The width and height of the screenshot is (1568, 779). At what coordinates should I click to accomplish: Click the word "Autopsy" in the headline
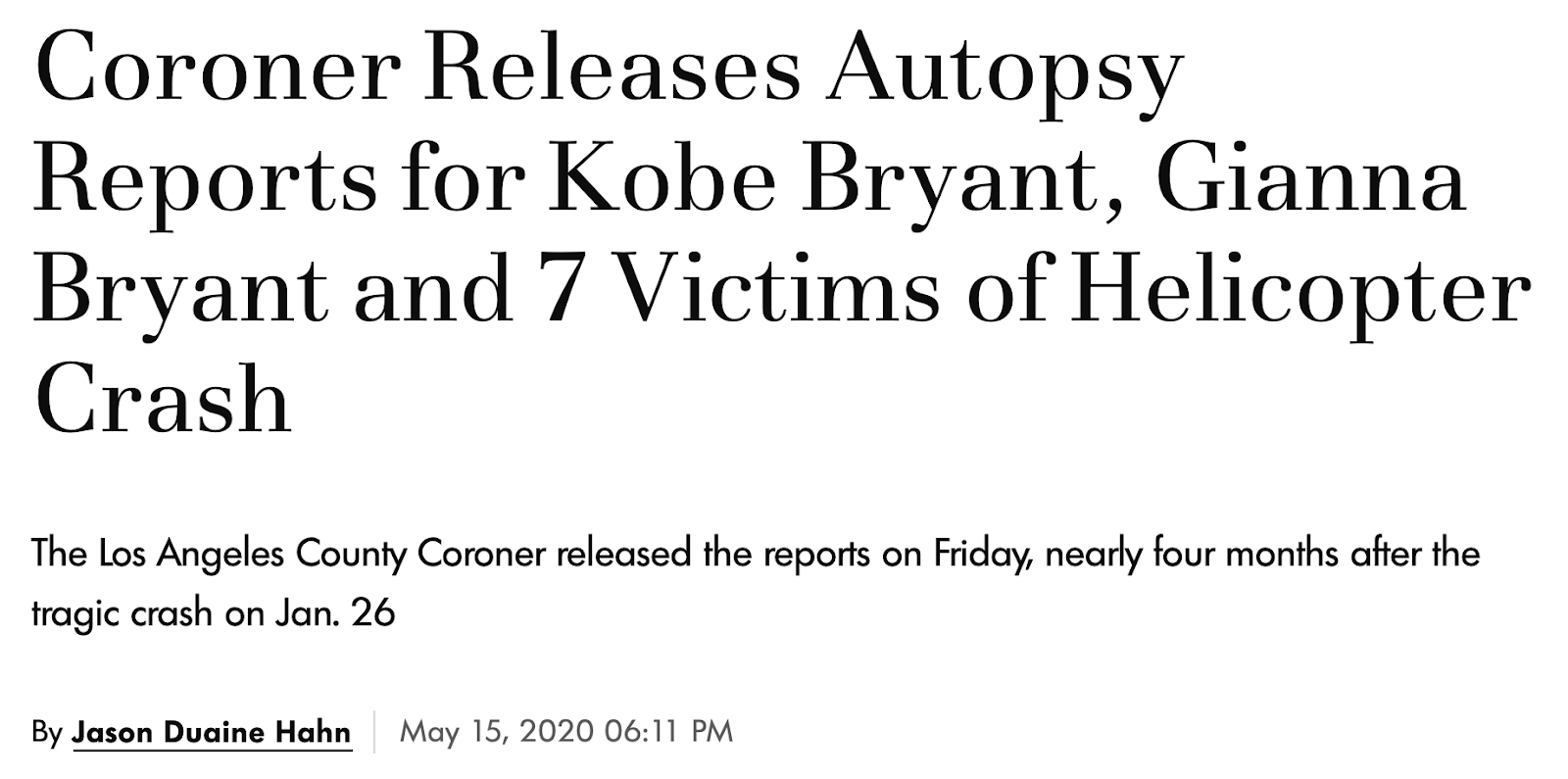tap(1004, 73)
